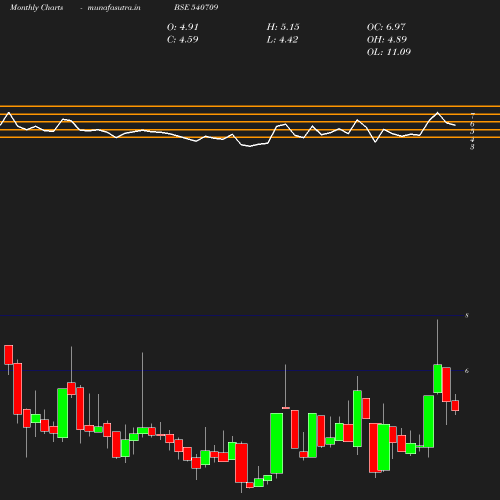Click the munafasutra.in watermark text

[114, 7]
